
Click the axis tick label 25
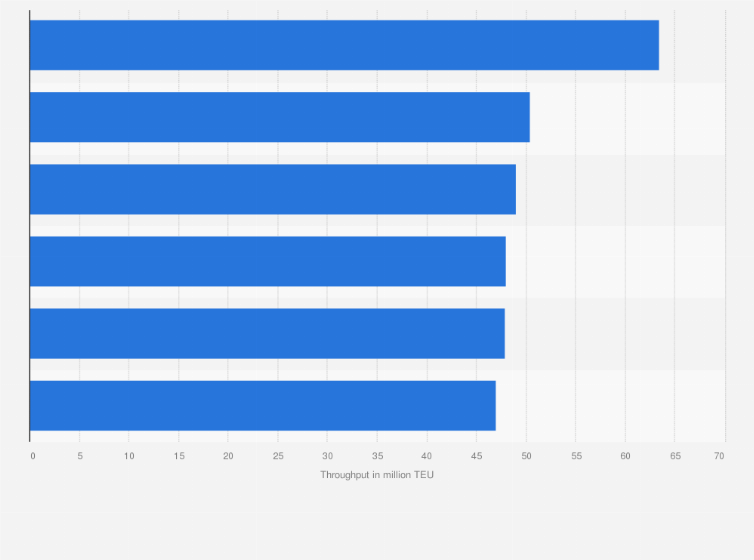(x=278, y=456)
